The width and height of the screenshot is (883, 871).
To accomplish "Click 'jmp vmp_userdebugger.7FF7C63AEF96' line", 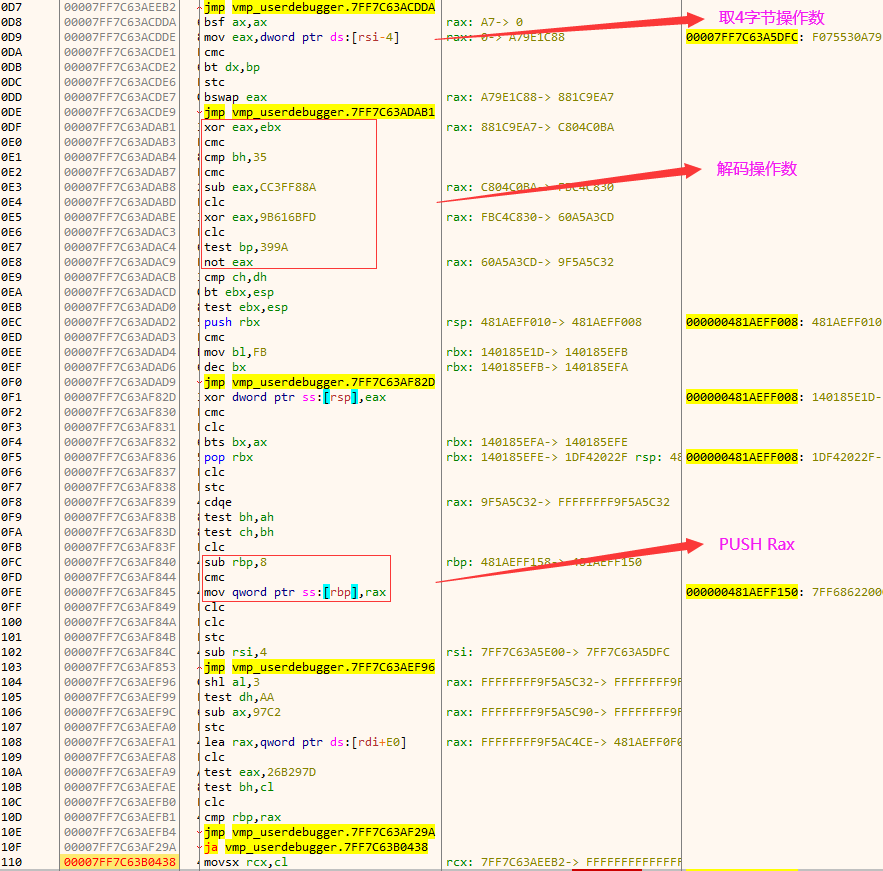I will pos(319,667).
